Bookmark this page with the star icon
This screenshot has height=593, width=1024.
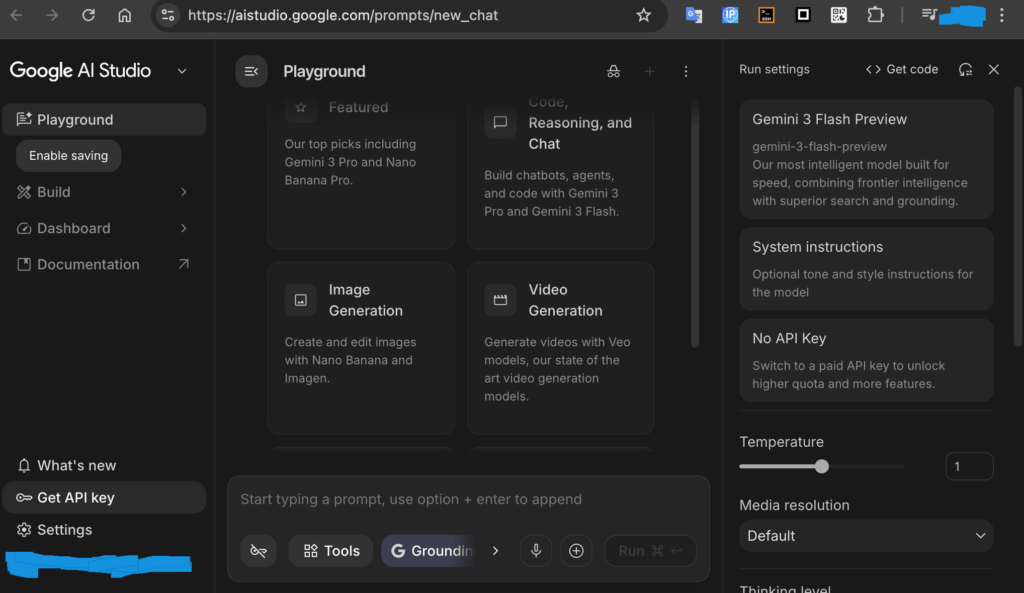pyautogui.click(x=644, y=15)
